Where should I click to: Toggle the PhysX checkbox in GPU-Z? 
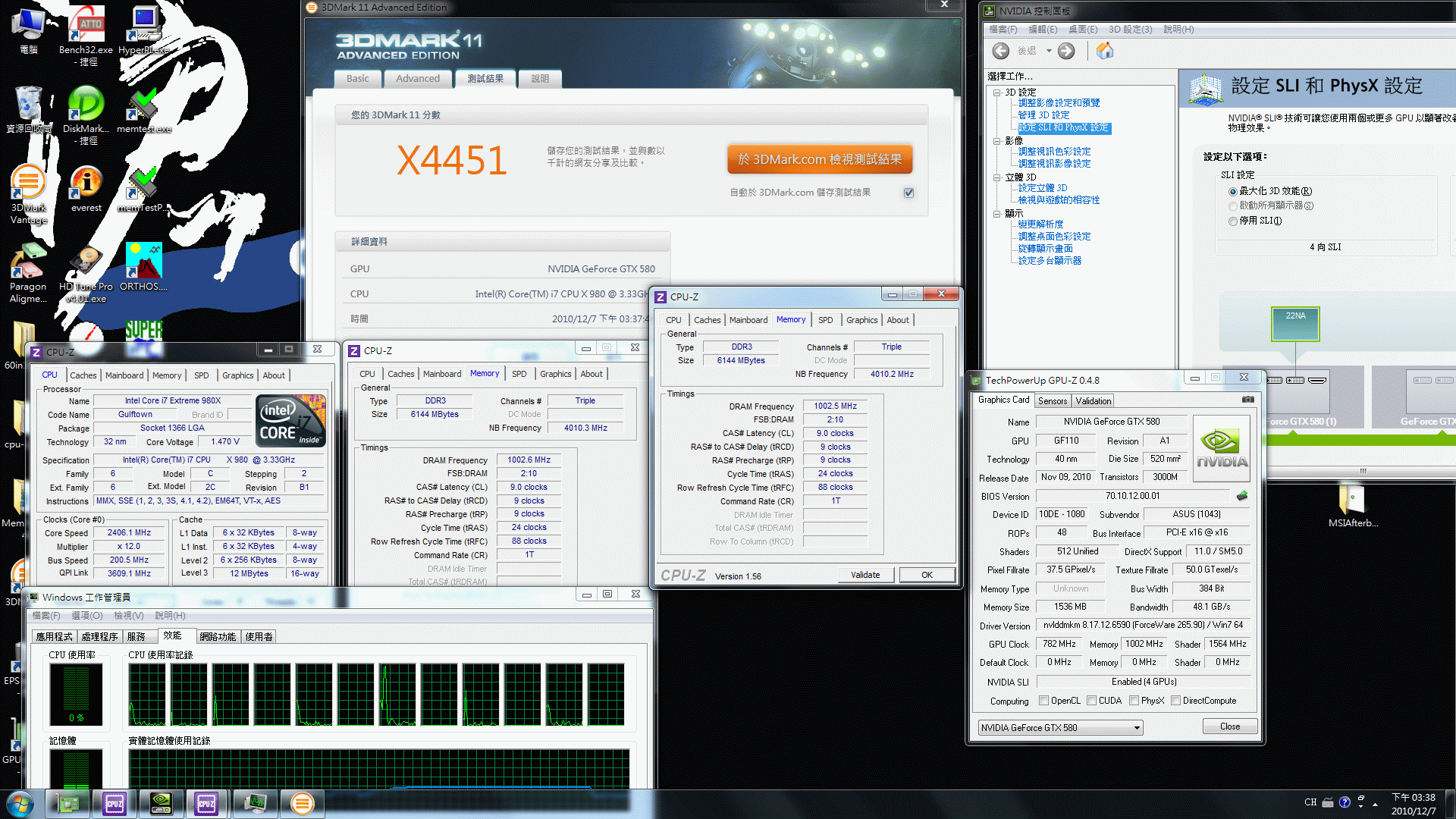1134,701
